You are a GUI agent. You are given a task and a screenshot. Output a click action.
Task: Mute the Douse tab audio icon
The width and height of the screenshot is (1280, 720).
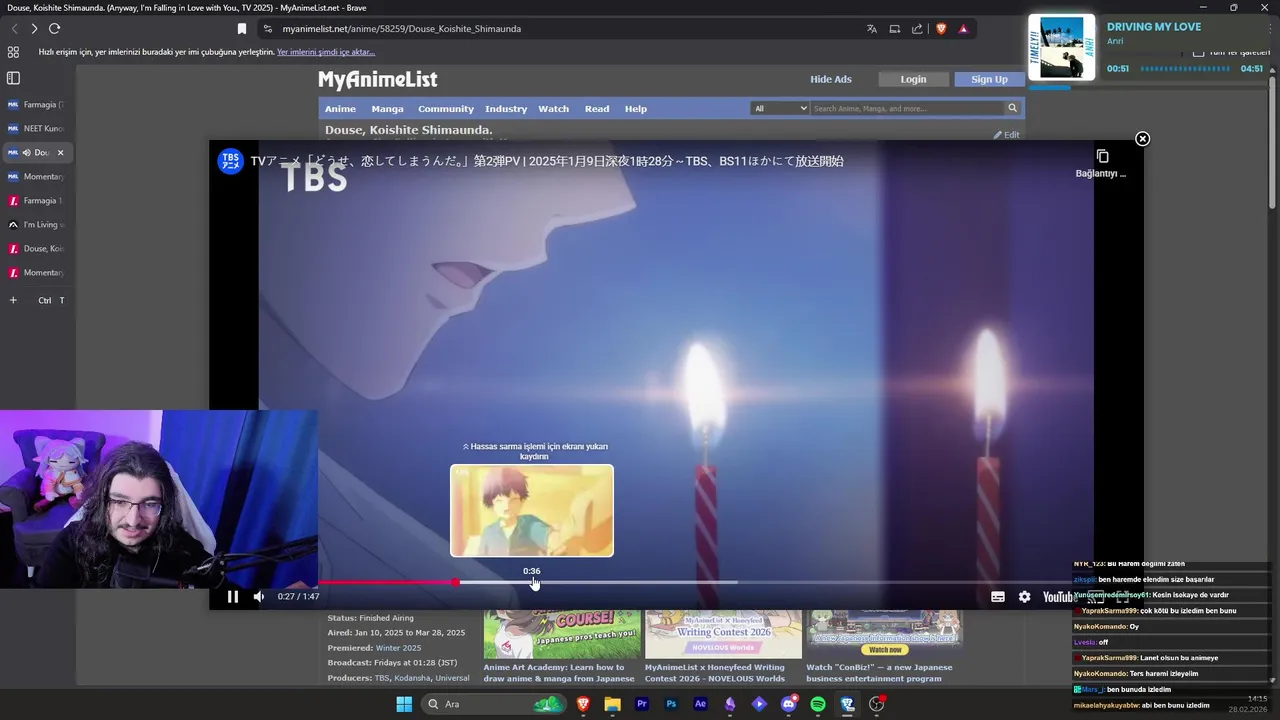point(27,153)
